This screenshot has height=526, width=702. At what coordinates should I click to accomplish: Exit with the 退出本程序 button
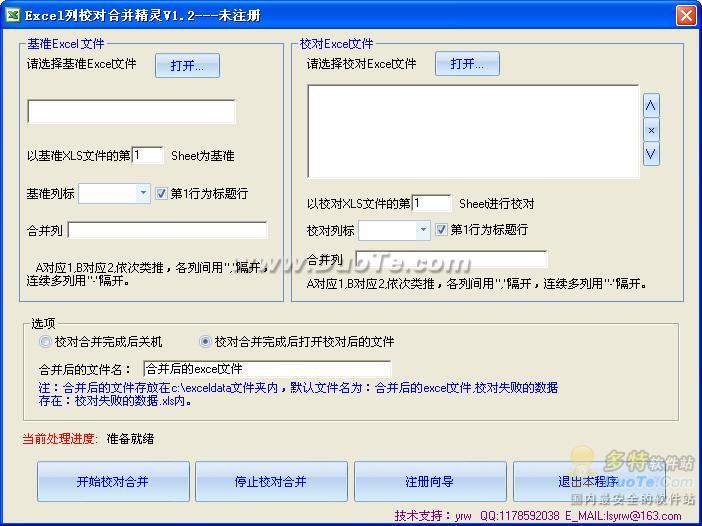coord(588,482)
